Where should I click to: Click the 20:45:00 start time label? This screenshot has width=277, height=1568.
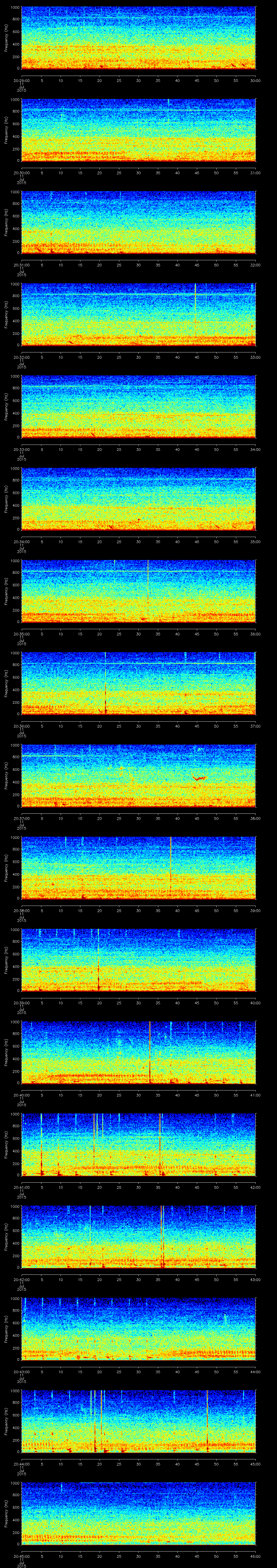(21, 1556)
